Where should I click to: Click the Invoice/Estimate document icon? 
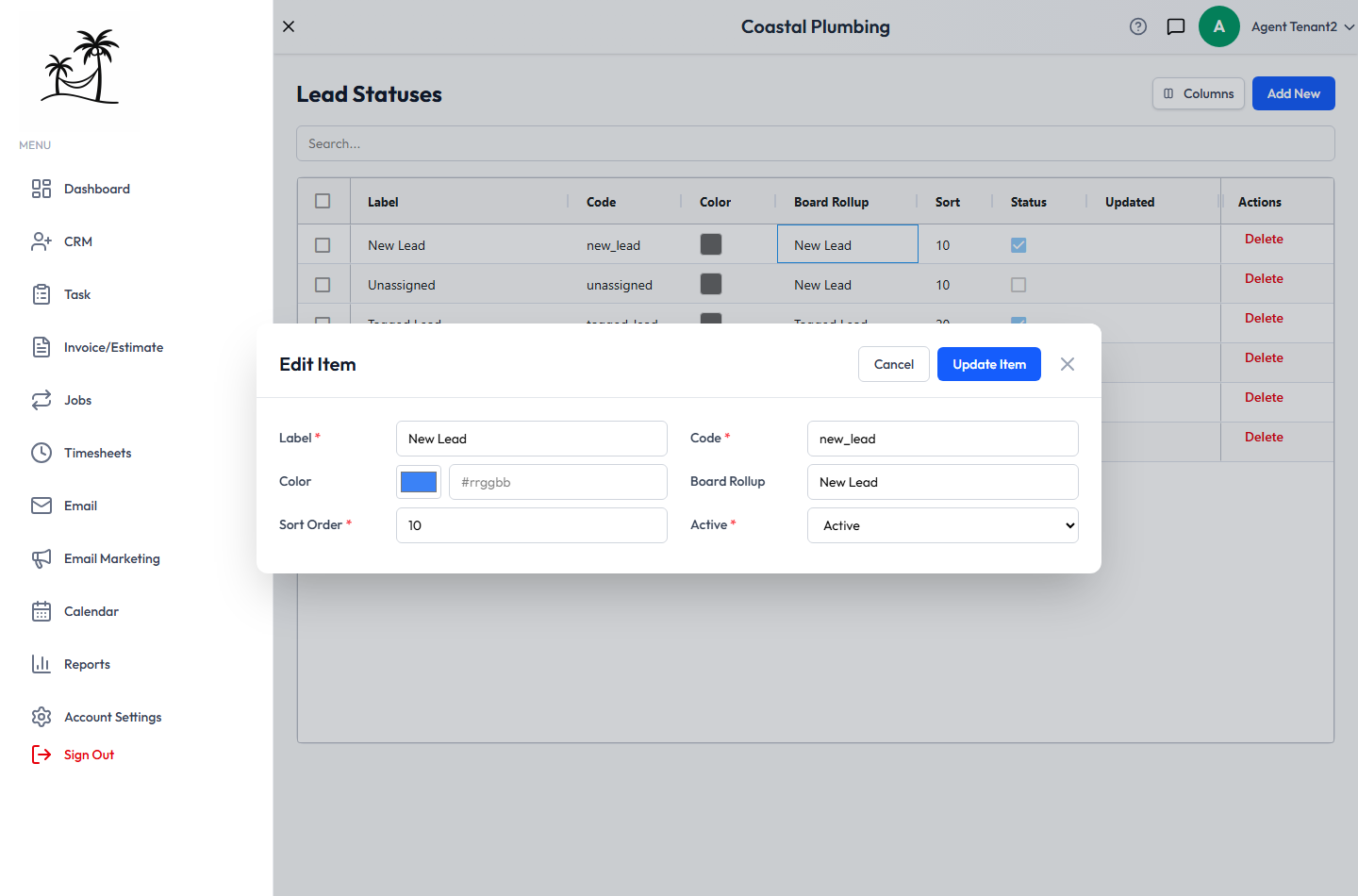[41, 347]
